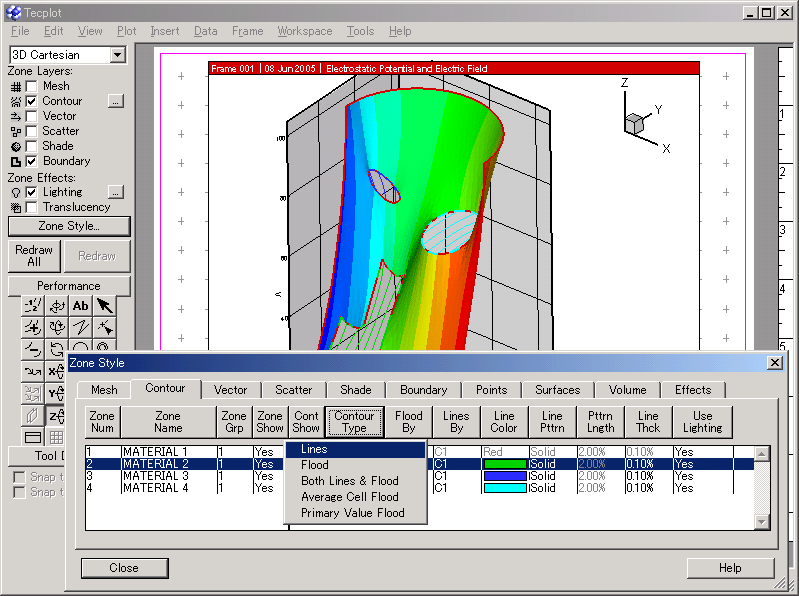799x596 pixels.
Task: Open the Contour Type column dropdown
Action: (x=354, y=422)
